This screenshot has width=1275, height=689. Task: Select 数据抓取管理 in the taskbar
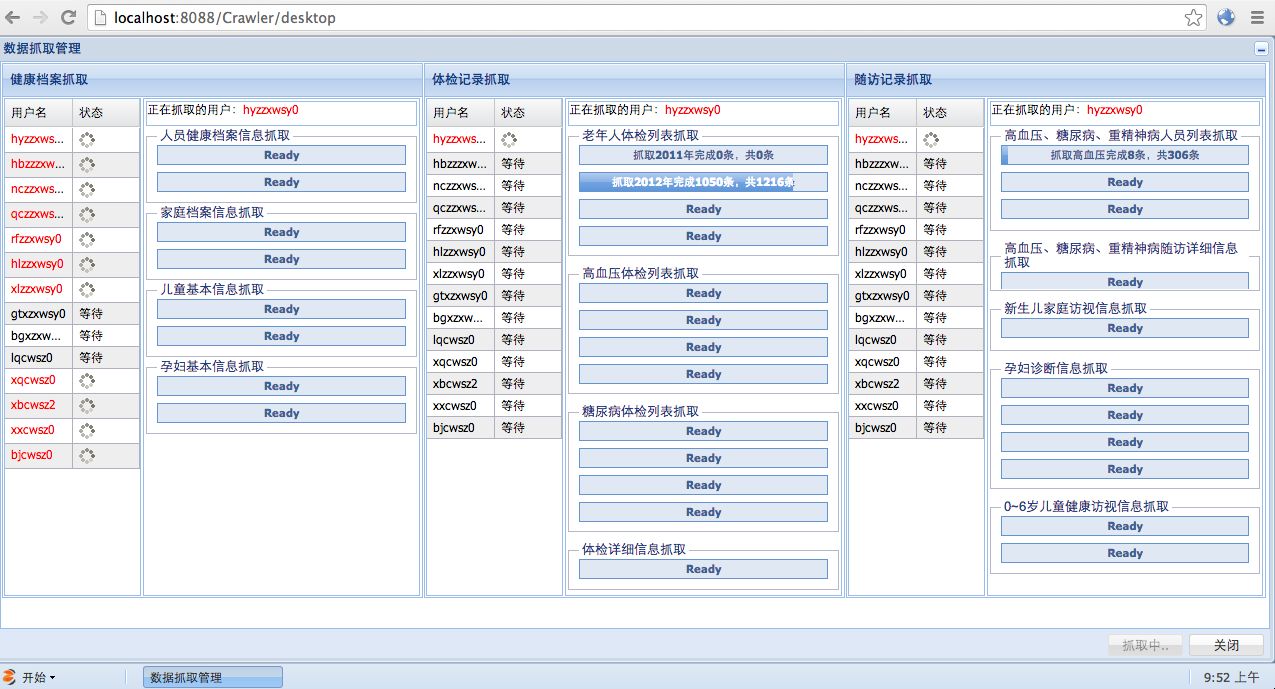coord(212,677)
